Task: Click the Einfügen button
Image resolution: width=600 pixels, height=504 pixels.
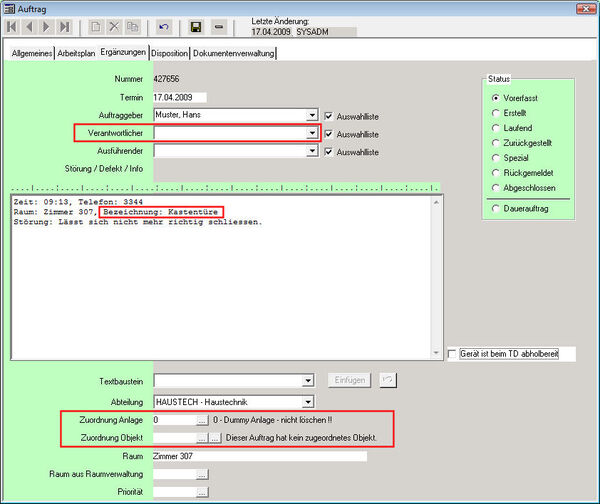Action: [351, 380]
